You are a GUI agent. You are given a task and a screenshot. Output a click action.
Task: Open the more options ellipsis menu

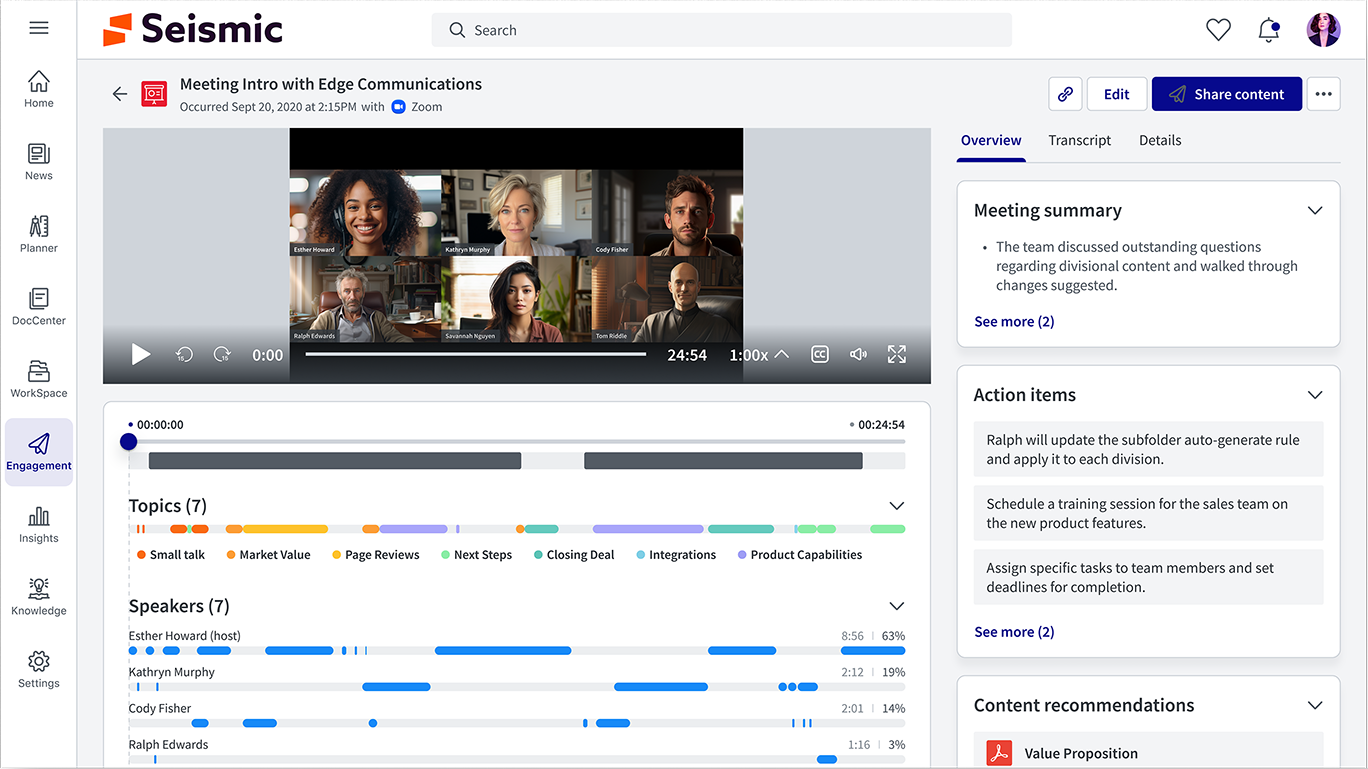click(x=1323, y=94)
